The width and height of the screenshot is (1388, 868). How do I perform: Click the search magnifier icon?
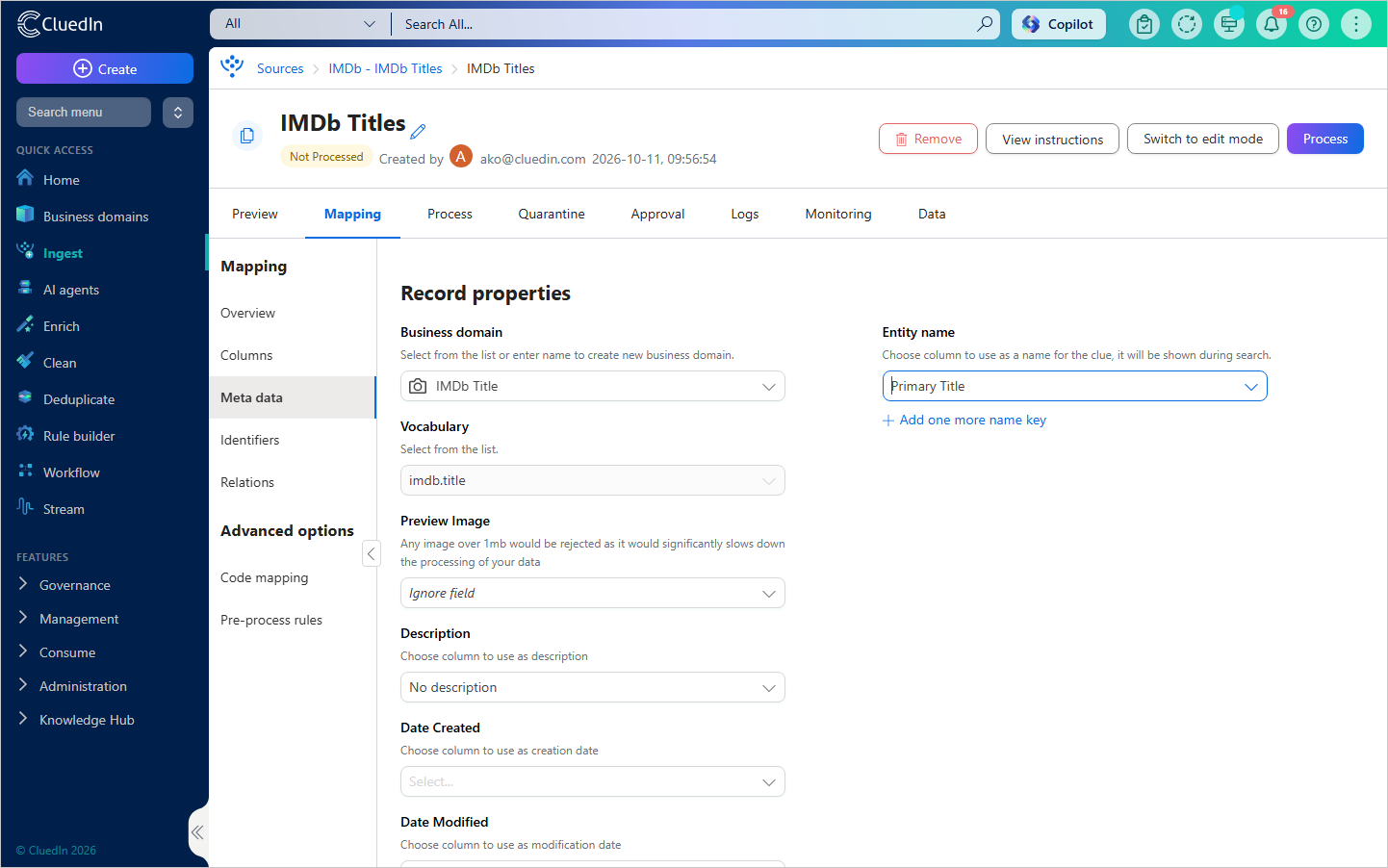coord(985,24)
